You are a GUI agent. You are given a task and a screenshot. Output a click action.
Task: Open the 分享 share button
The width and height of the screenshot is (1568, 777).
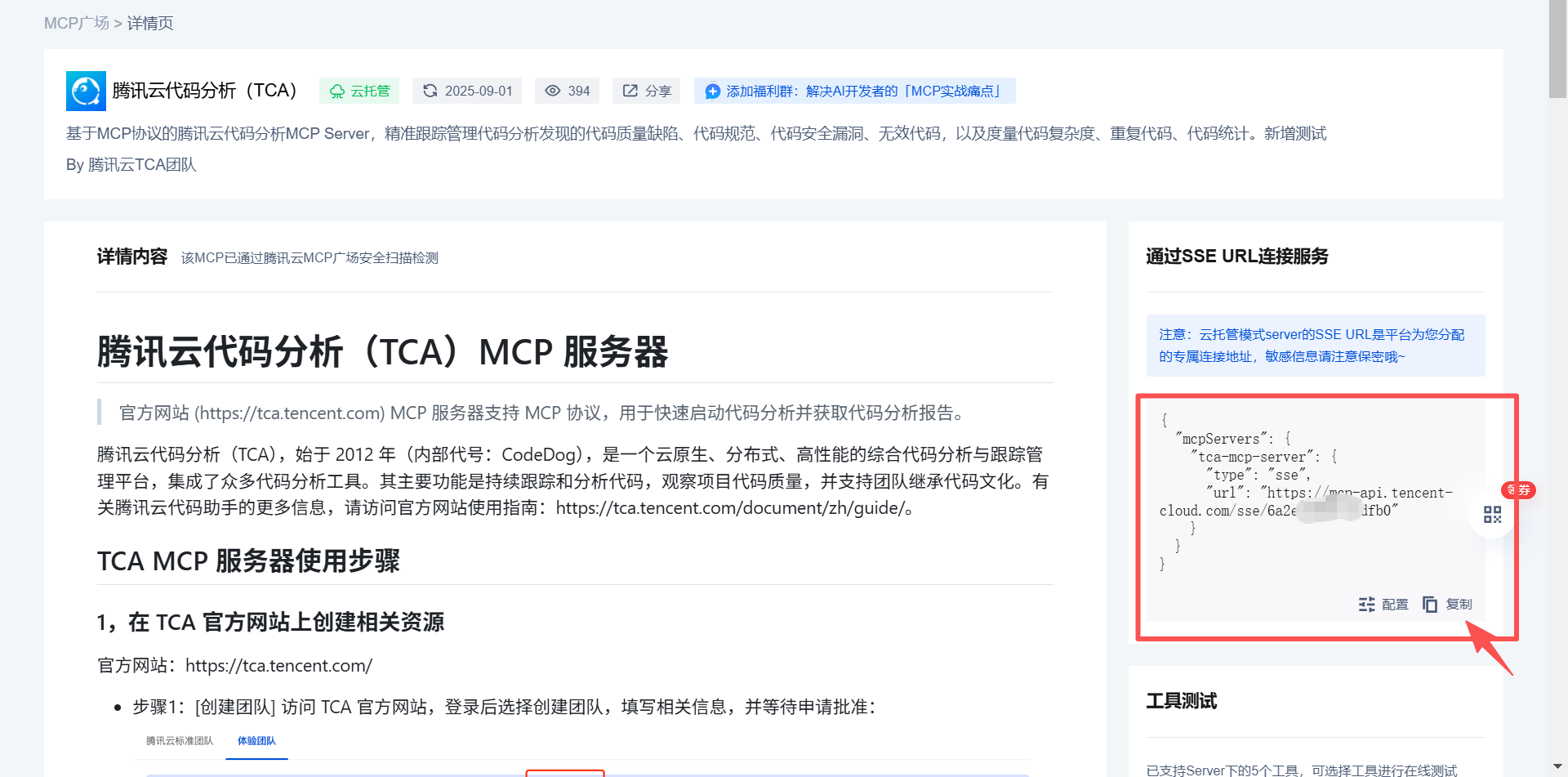(647, 91)
